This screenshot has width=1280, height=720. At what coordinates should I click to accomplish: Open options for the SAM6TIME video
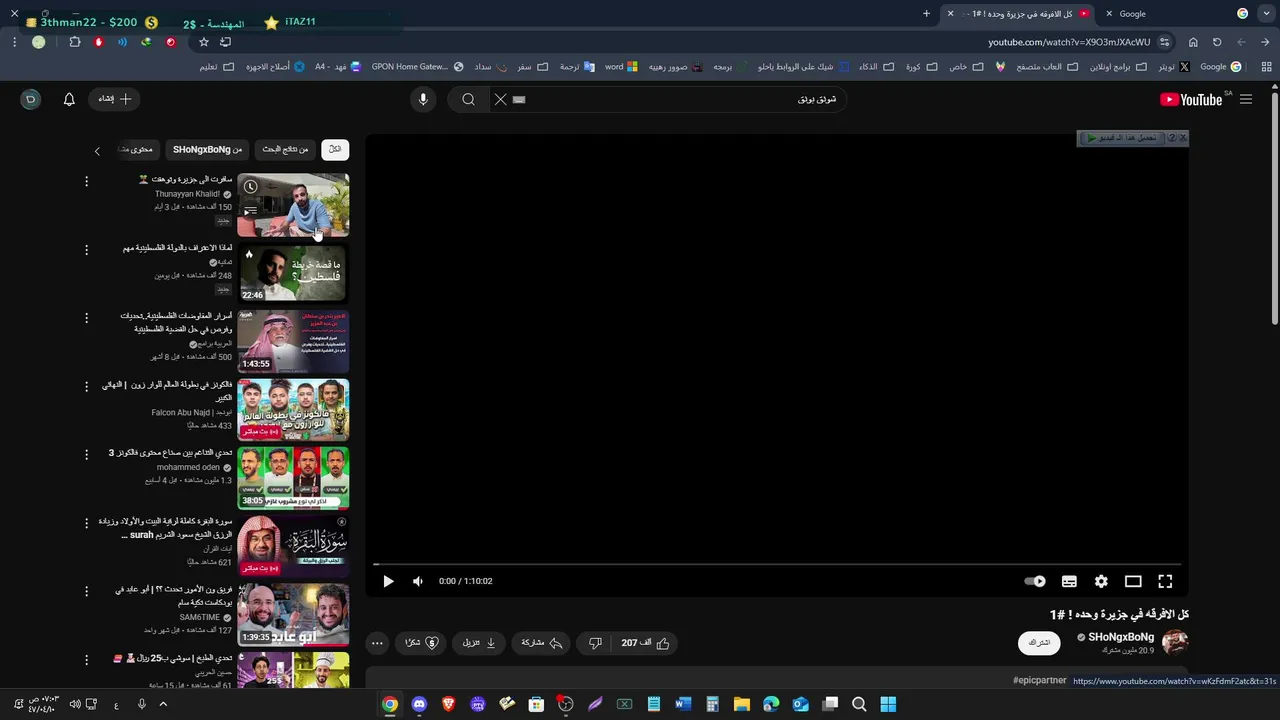point(86,591)
